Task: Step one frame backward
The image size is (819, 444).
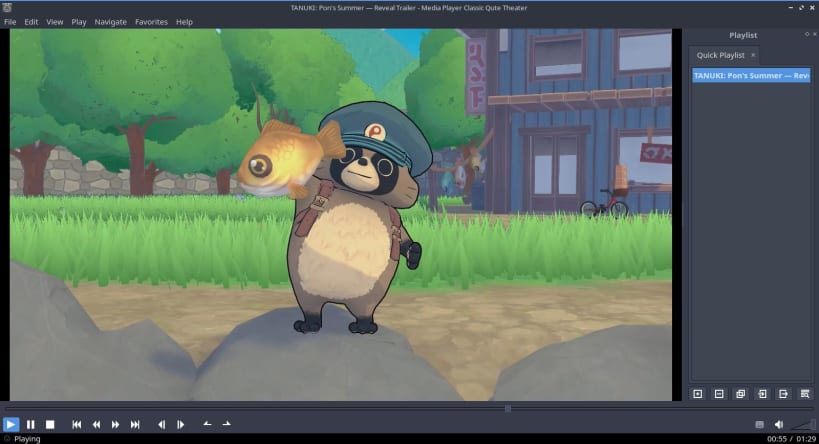Action: [161, 424]
